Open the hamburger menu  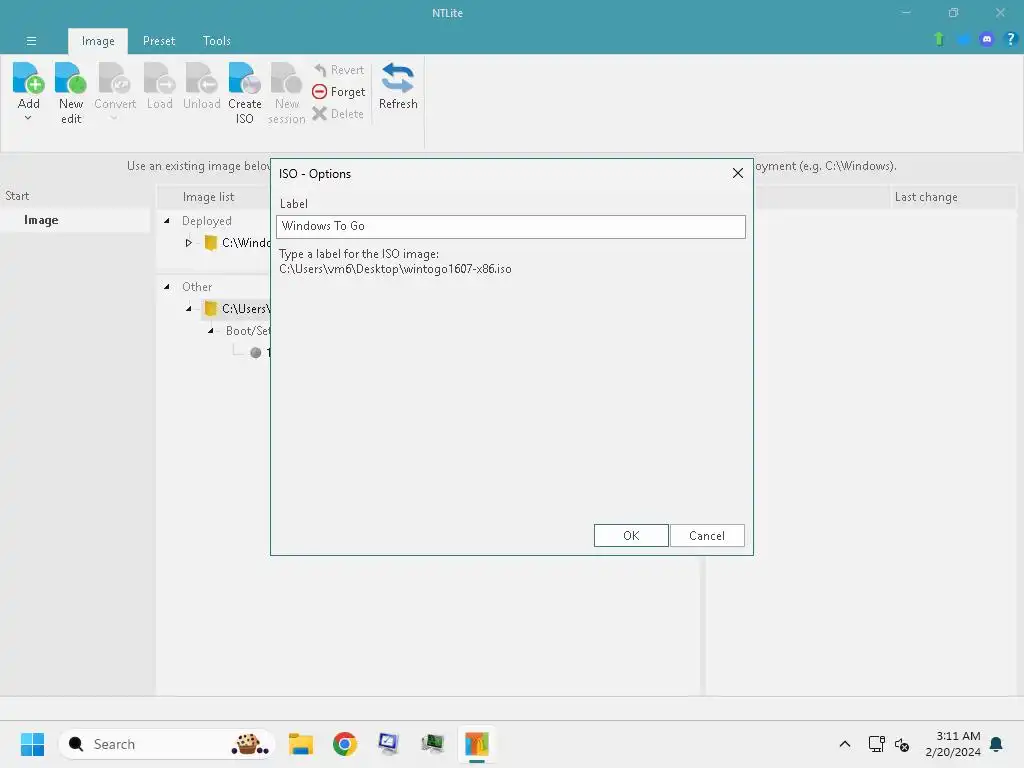coord(31,40)
